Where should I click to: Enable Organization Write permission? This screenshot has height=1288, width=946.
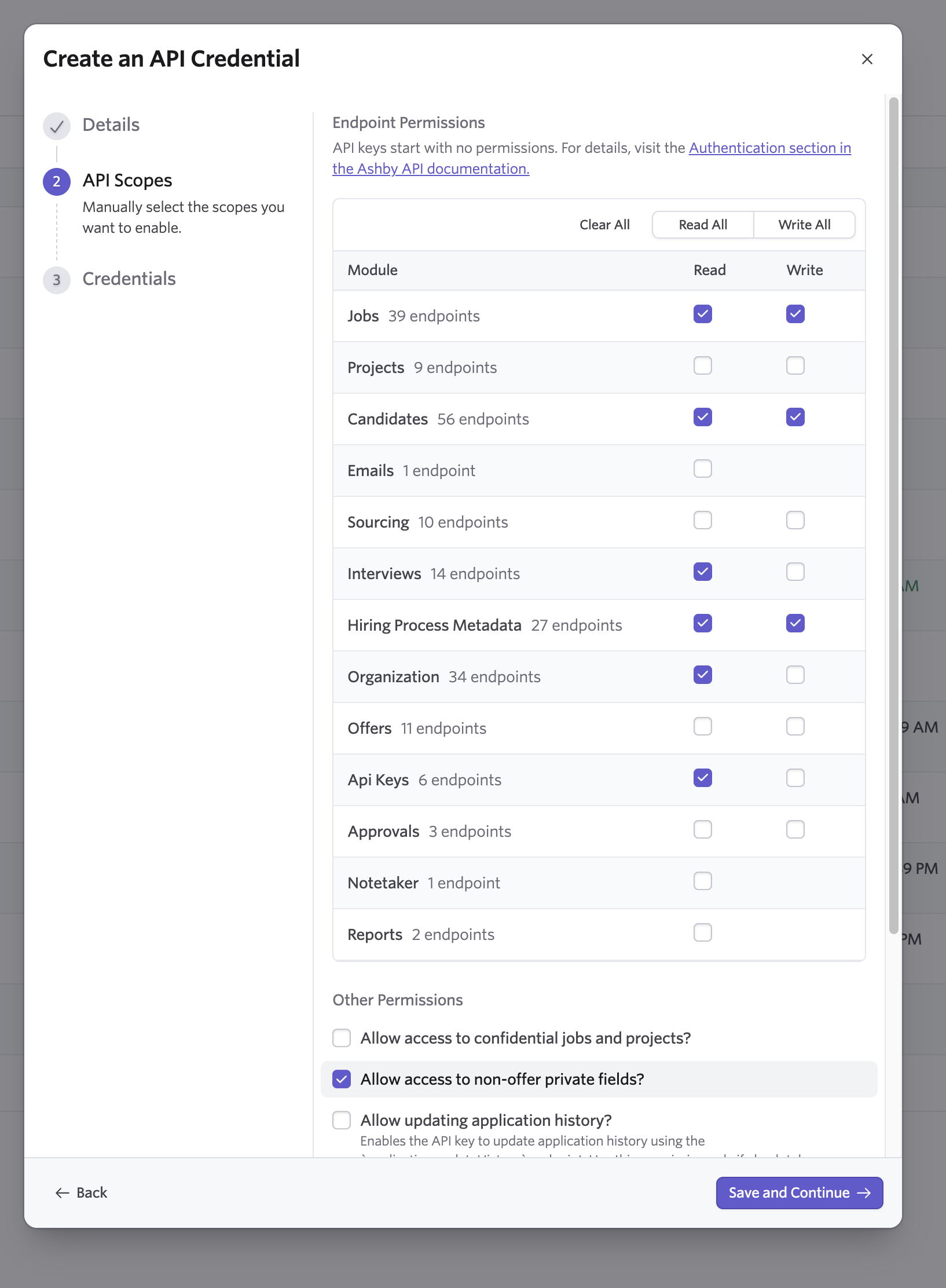point(795,675)
